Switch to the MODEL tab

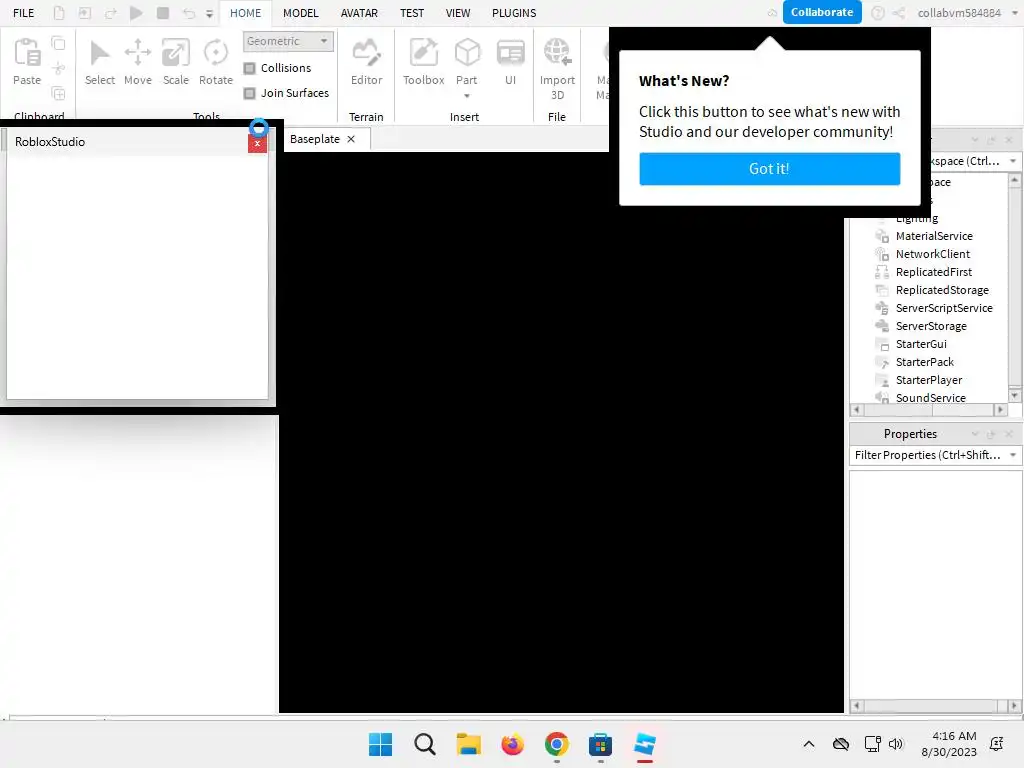coord(300,13)
